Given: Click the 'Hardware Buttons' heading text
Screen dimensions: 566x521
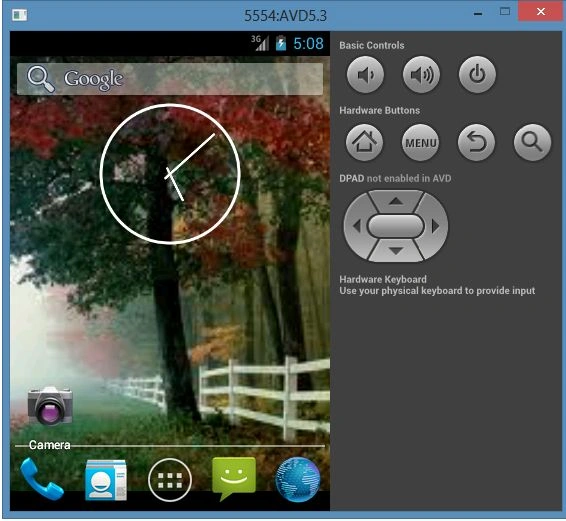Looking at the screenshot, I should [x=379, y=110].
